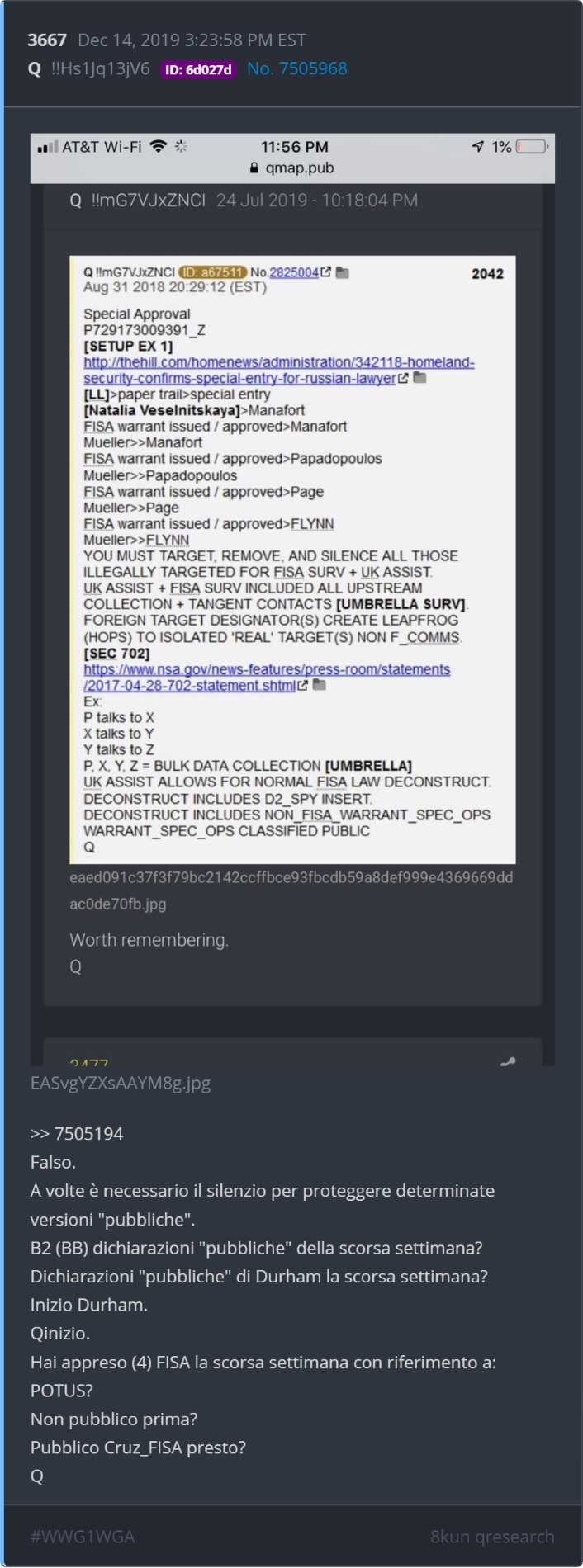The image size is (583, 1568).
Task: Click the location arrow status icon
Action: click(478, 147)
